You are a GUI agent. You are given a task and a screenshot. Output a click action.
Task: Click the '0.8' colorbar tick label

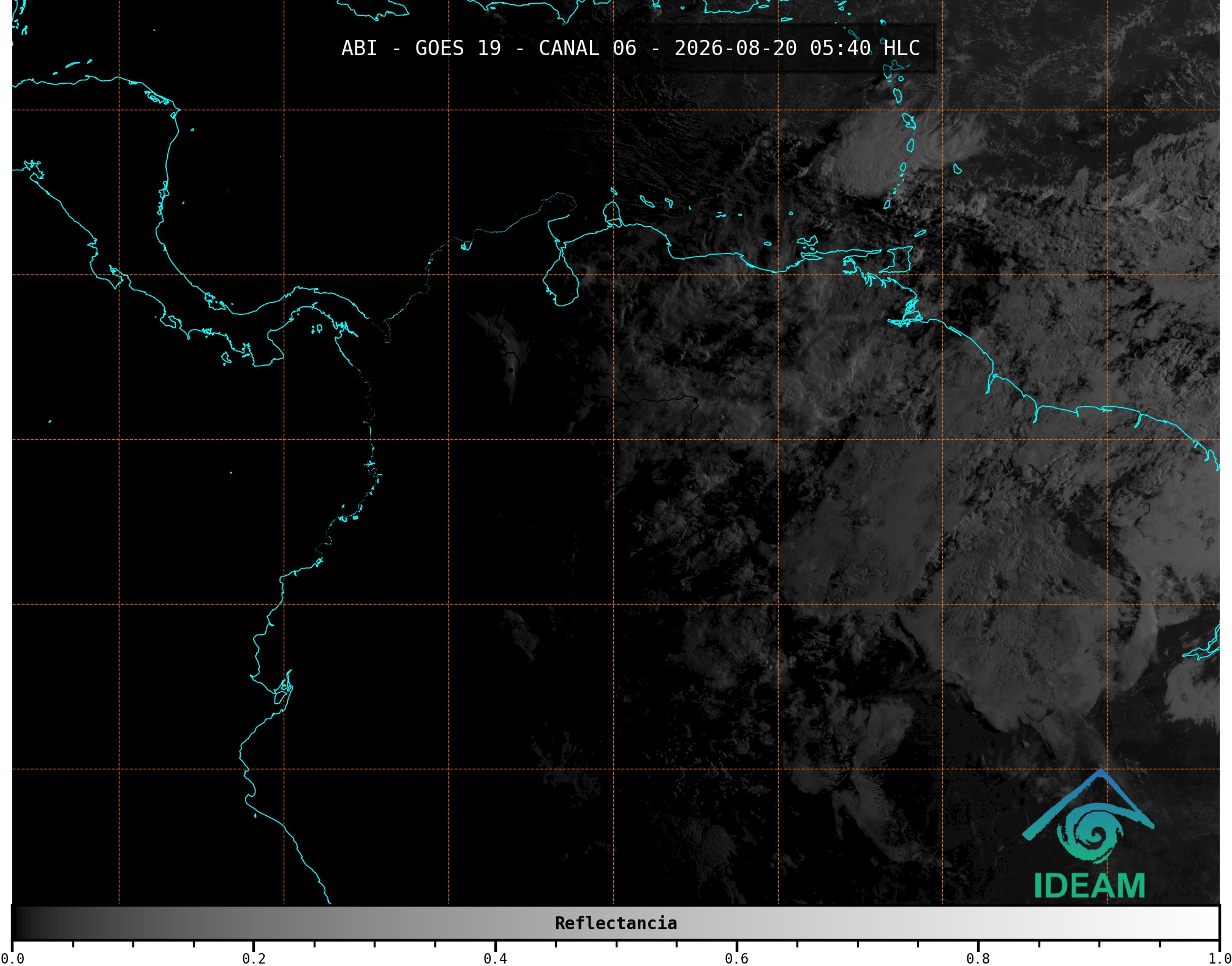coord(978,958)
